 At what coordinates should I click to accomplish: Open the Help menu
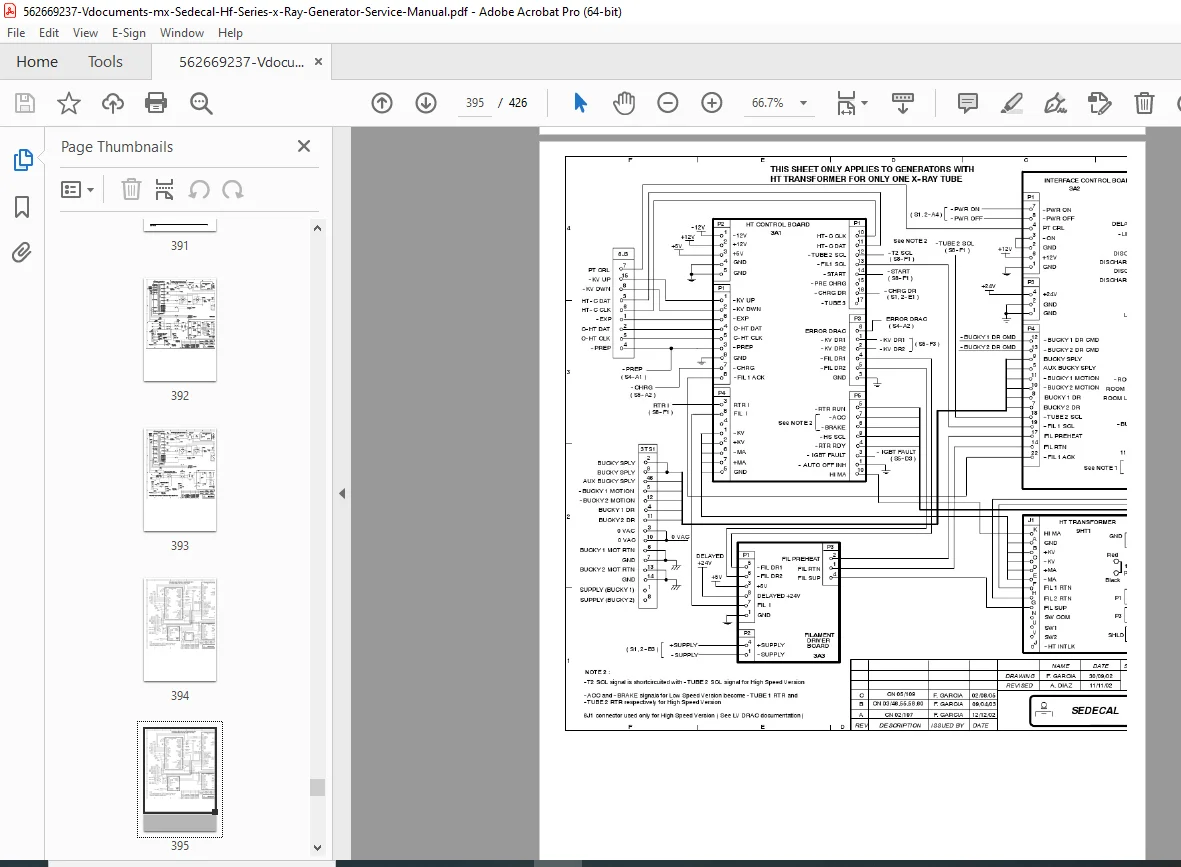(230, 33)
